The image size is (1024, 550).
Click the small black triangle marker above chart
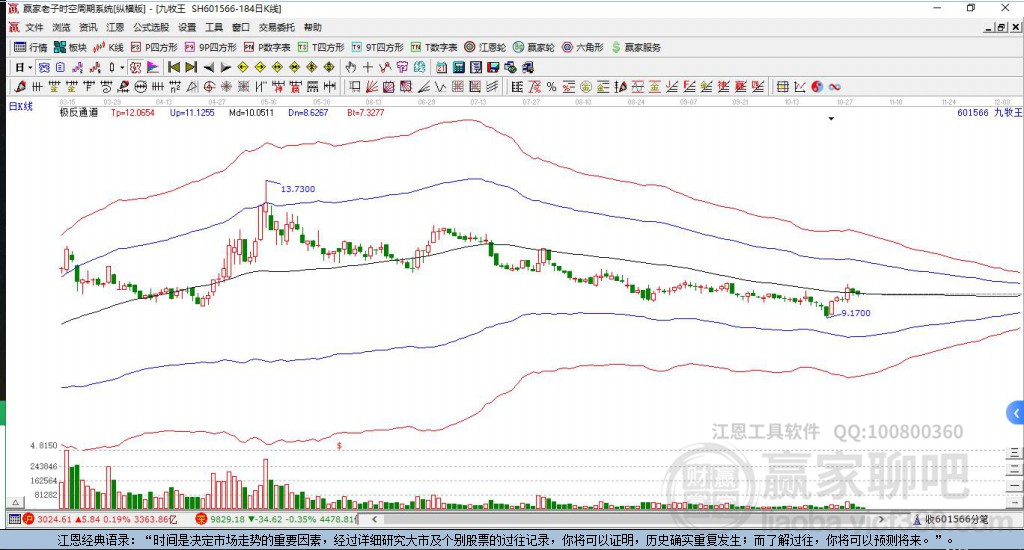pos(831,119)
